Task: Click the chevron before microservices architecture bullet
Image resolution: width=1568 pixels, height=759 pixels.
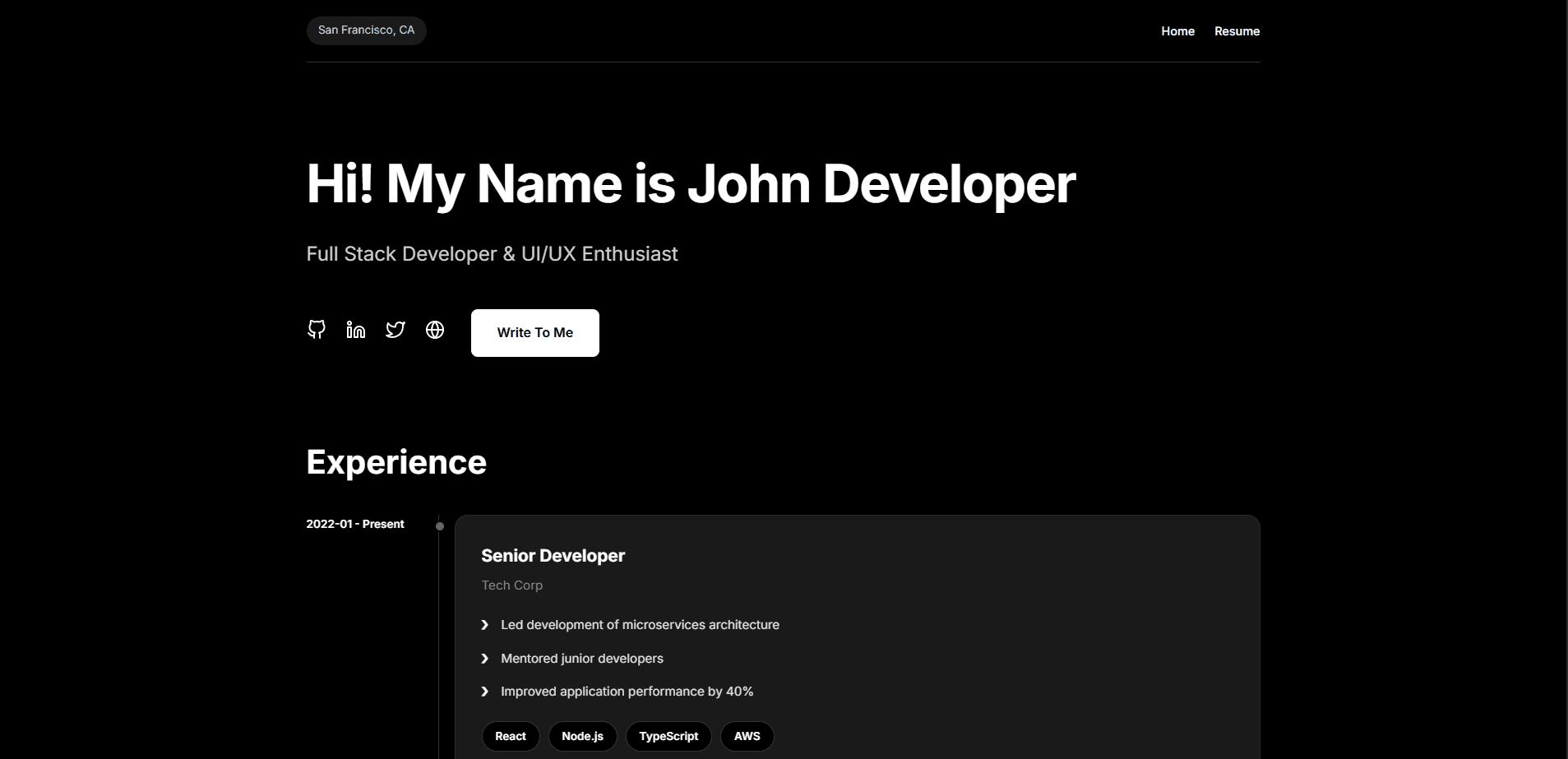Action: coord(484,625)
